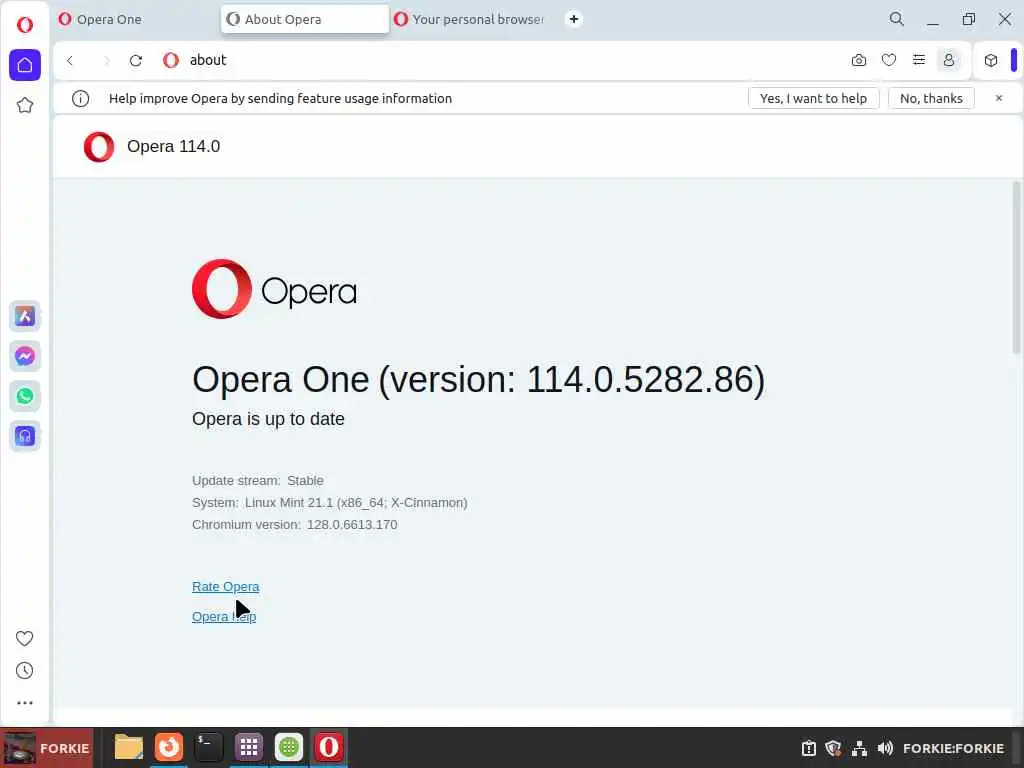Open the Player headphones icon in sidebar
The width and height of the screenshot is (1024, 768).
point(25,436)
